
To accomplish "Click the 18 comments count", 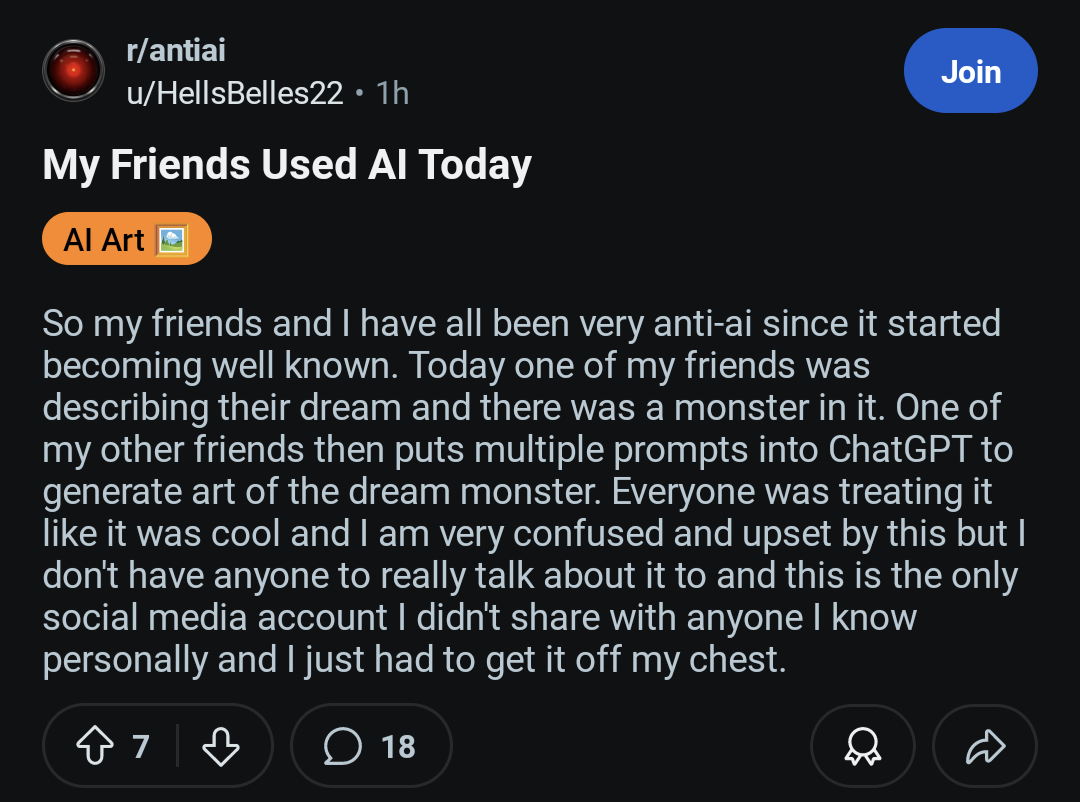I will [398, 746].
